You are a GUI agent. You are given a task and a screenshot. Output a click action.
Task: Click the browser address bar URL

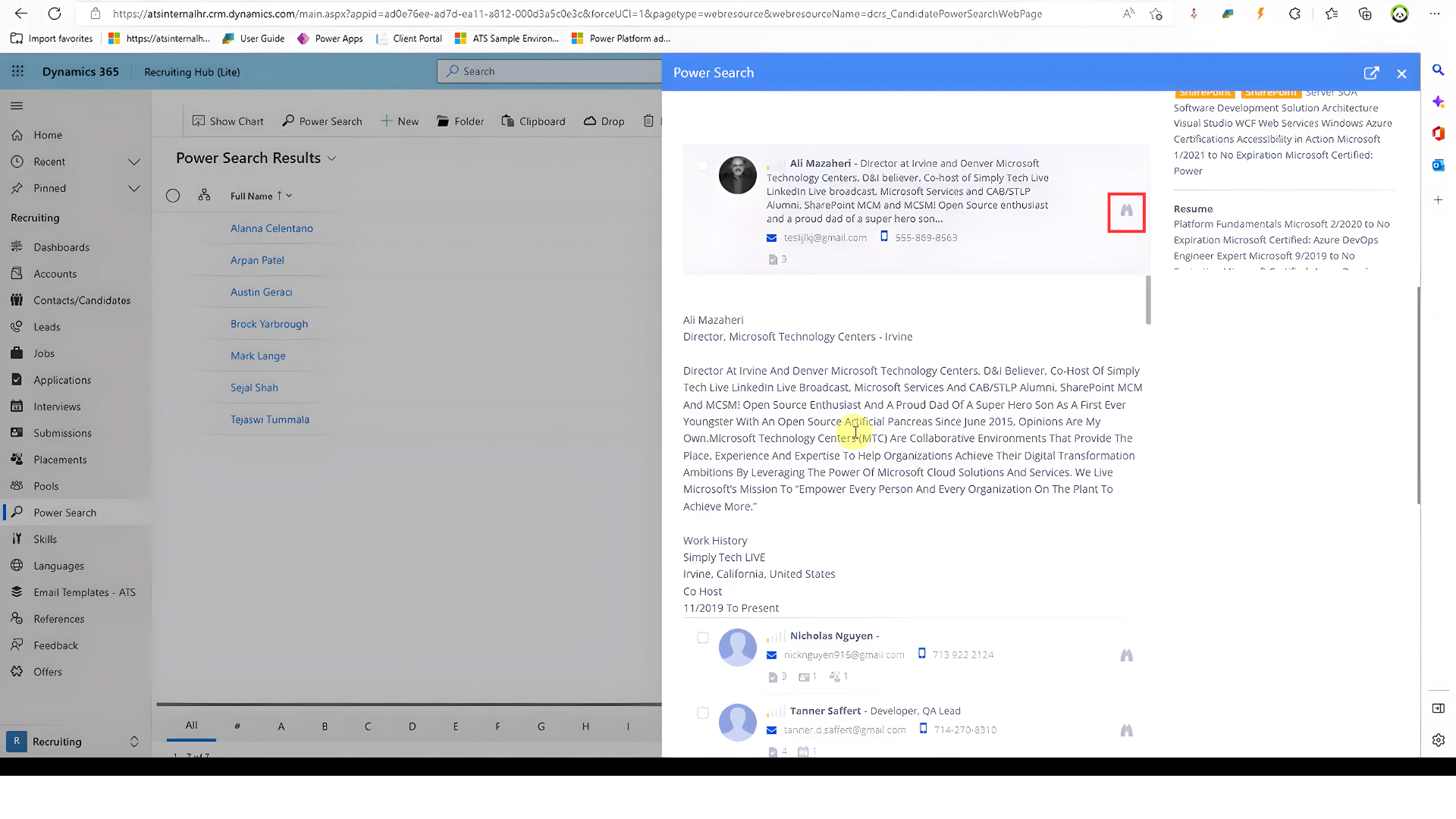[577, 14]
